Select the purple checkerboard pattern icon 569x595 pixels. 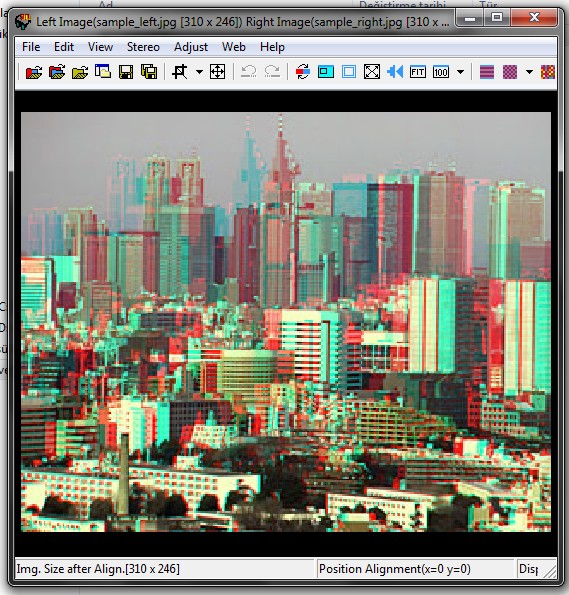[x=510, y=72]
